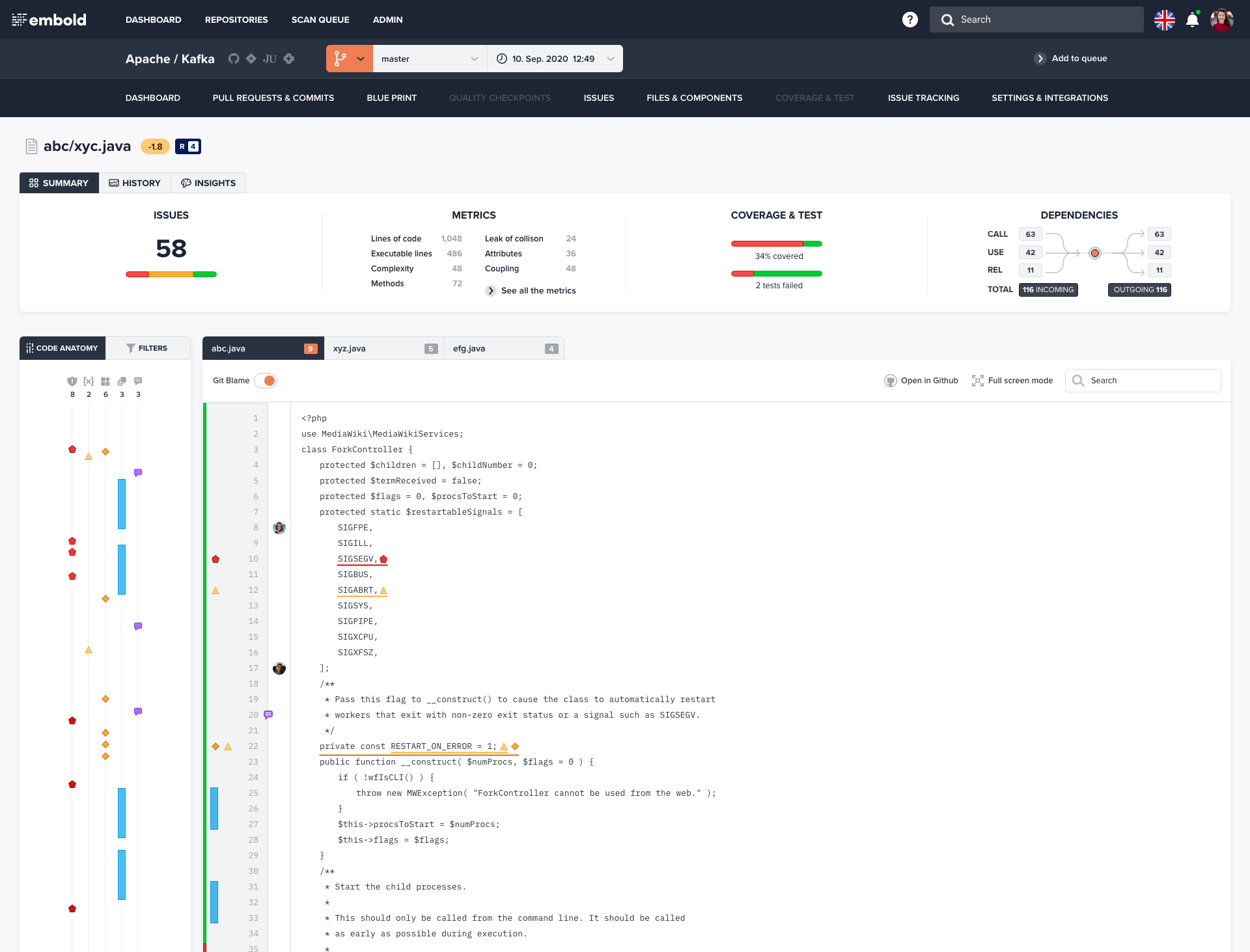Click the duplication icon in Code Anatomy
1250x952 pixels.
(122, 381)
